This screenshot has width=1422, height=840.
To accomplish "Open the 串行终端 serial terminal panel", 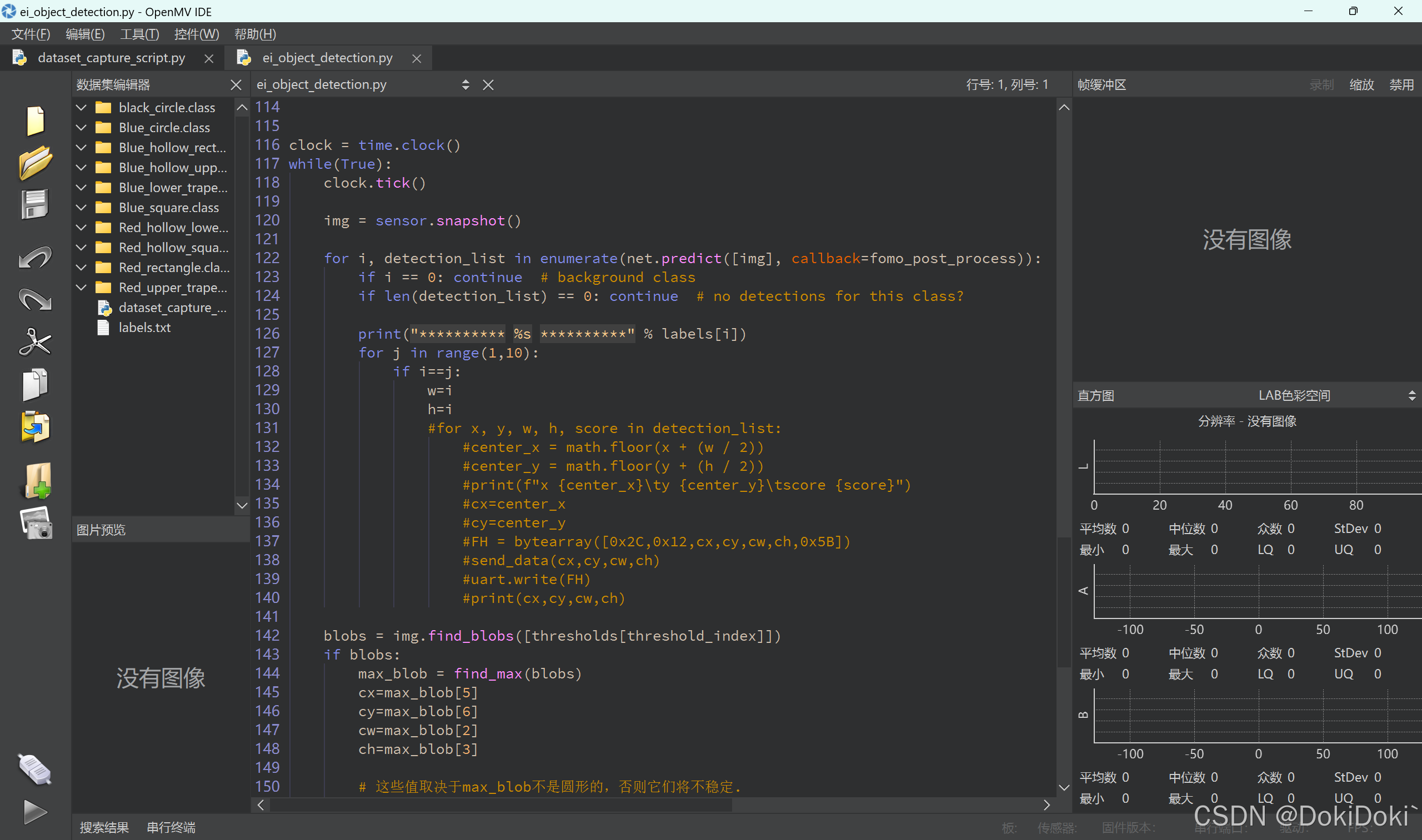I will coord(171,827).
